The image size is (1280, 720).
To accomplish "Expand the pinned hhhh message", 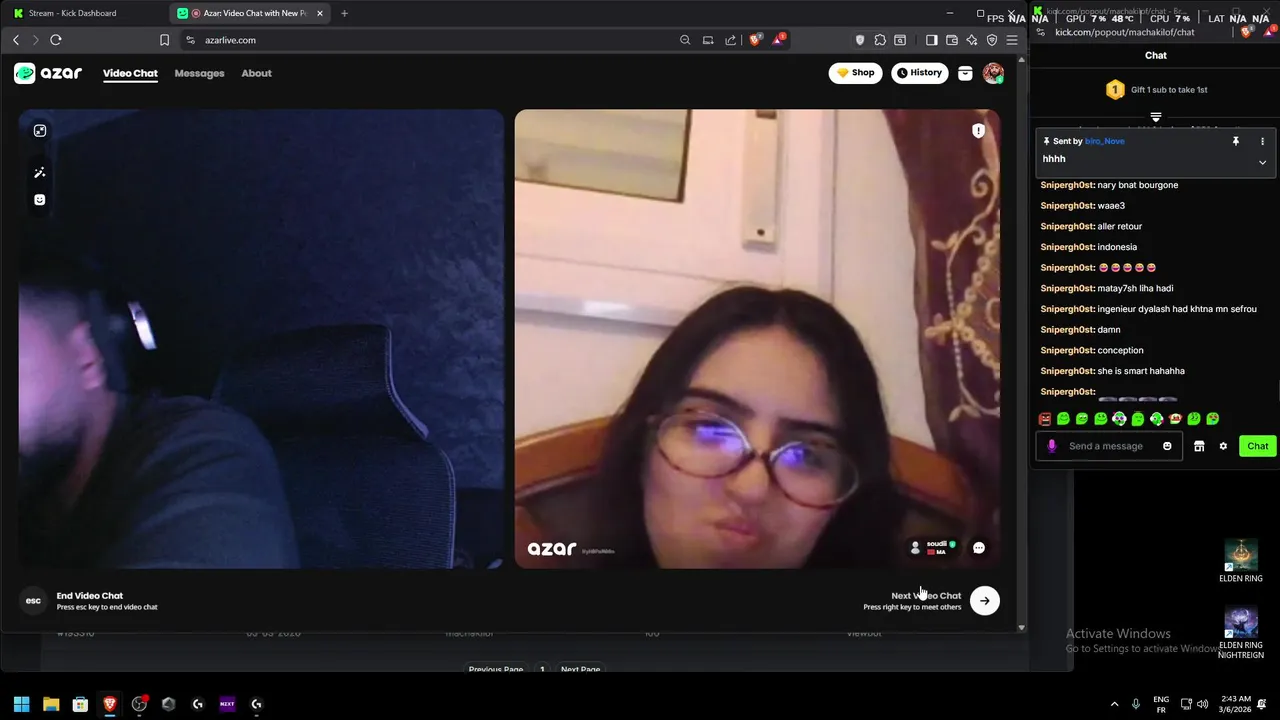I will pyautogui.click(x=1262, y=162).
